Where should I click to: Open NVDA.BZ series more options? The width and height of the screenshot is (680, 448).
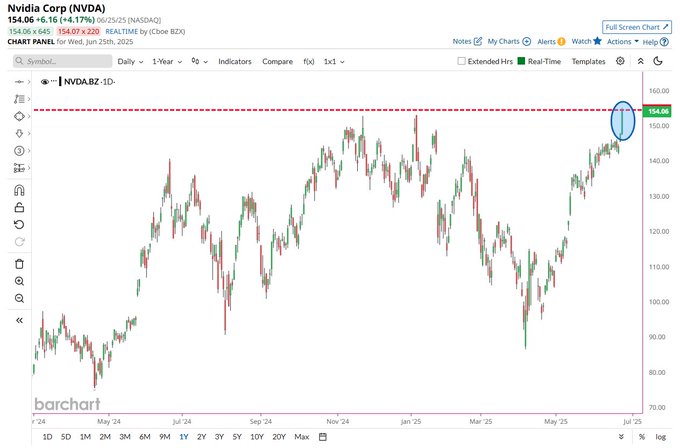(54, 81)
